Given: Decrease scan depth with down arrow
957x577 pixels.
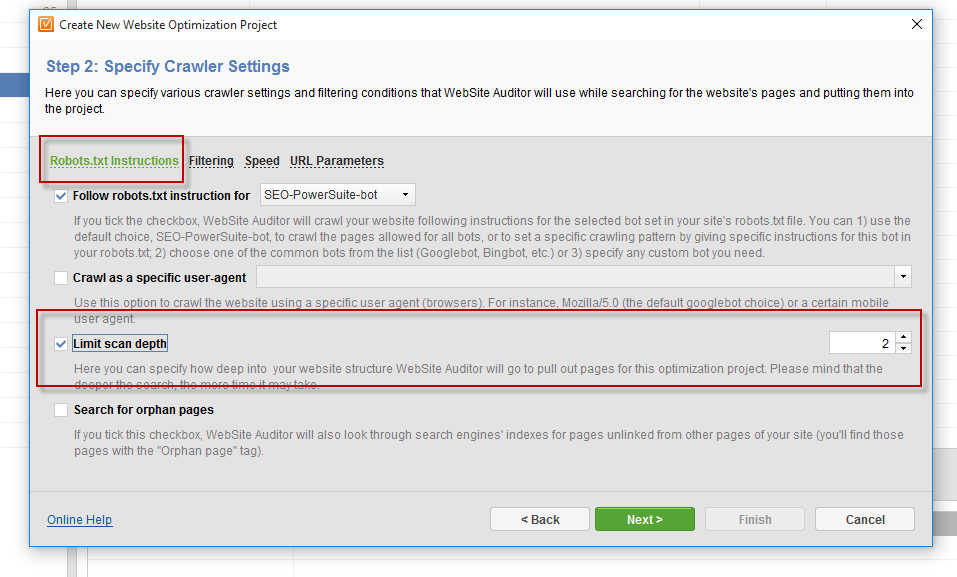Looking at the screenshot, I should (903, 349).
